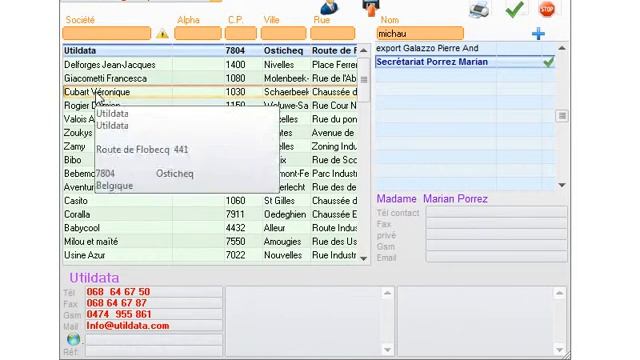
Task: Select the Coralla row
Action: [210, 214]
